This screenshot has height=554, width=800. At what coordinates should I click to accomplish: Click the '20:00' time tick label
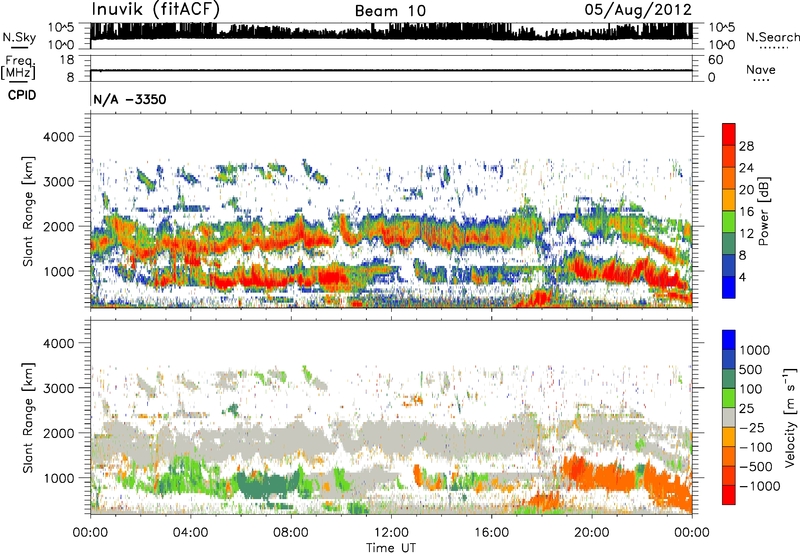click(x=591, y=533)
